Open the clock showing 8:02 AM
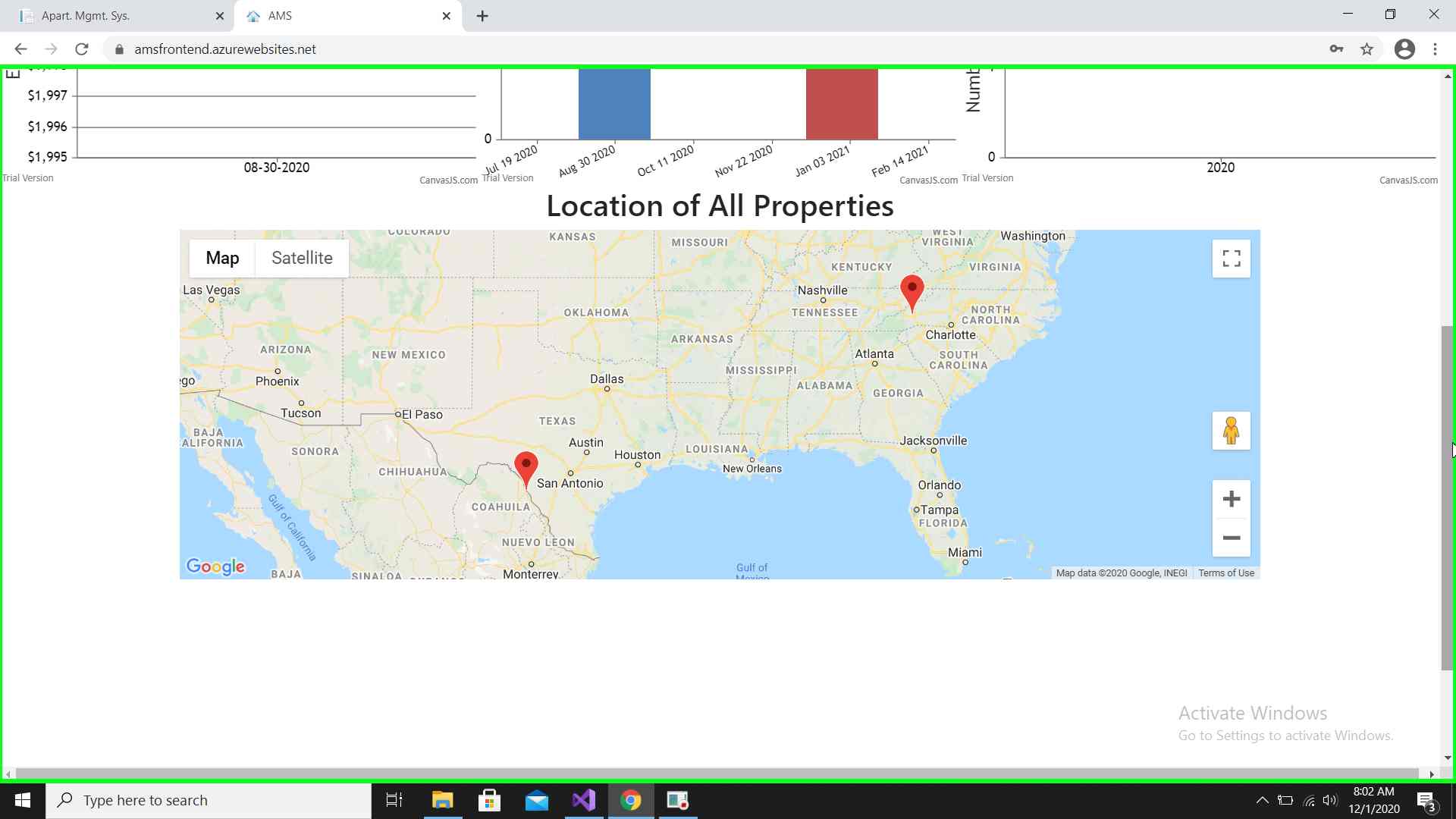 (1374, 800)
